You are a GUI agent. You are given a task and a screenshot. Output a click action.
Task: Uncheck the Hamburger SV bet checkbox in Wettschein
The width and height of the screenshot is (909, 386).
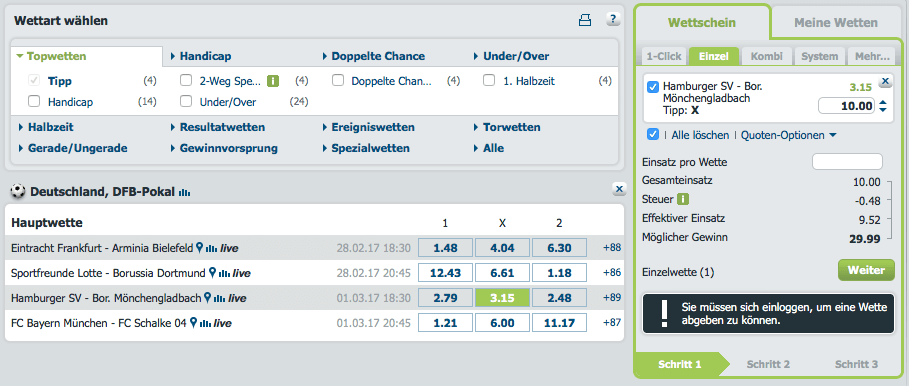653,87
